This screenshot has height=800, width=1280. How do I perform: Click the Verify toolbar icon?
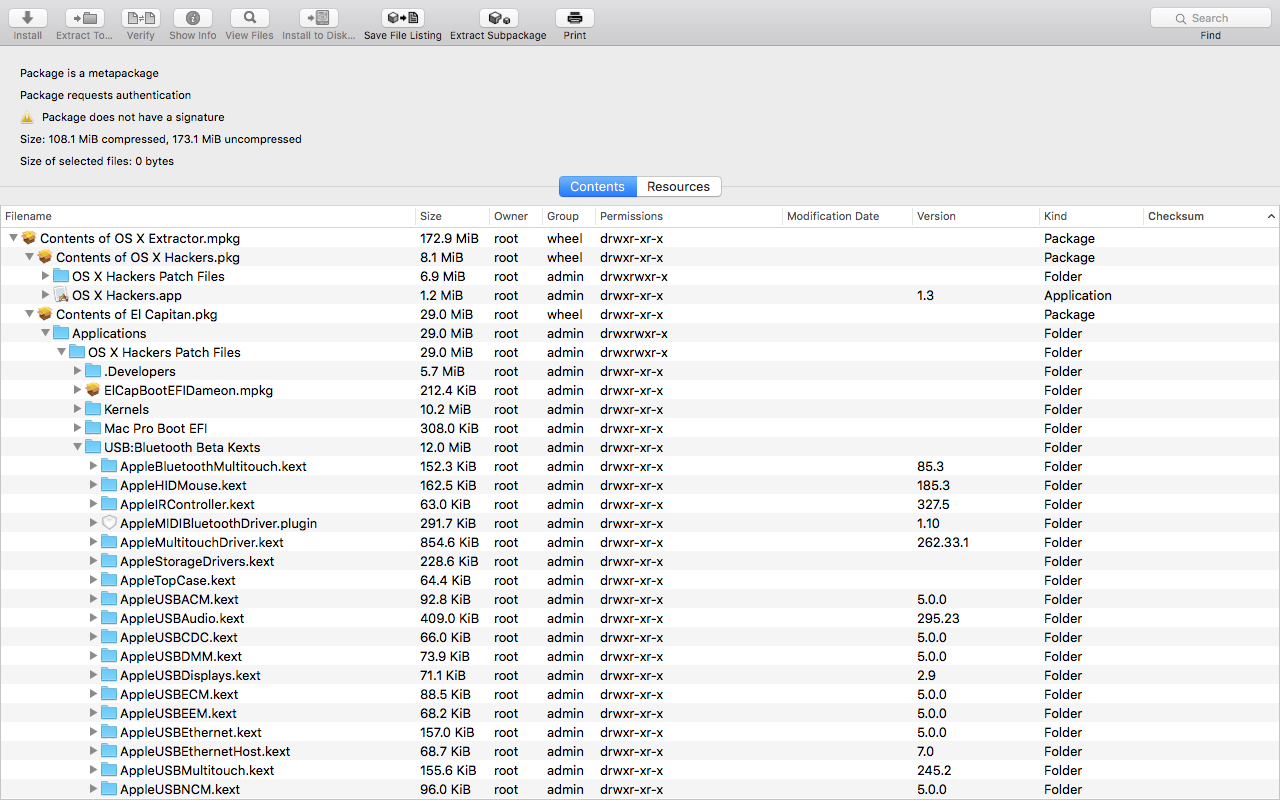141,18
